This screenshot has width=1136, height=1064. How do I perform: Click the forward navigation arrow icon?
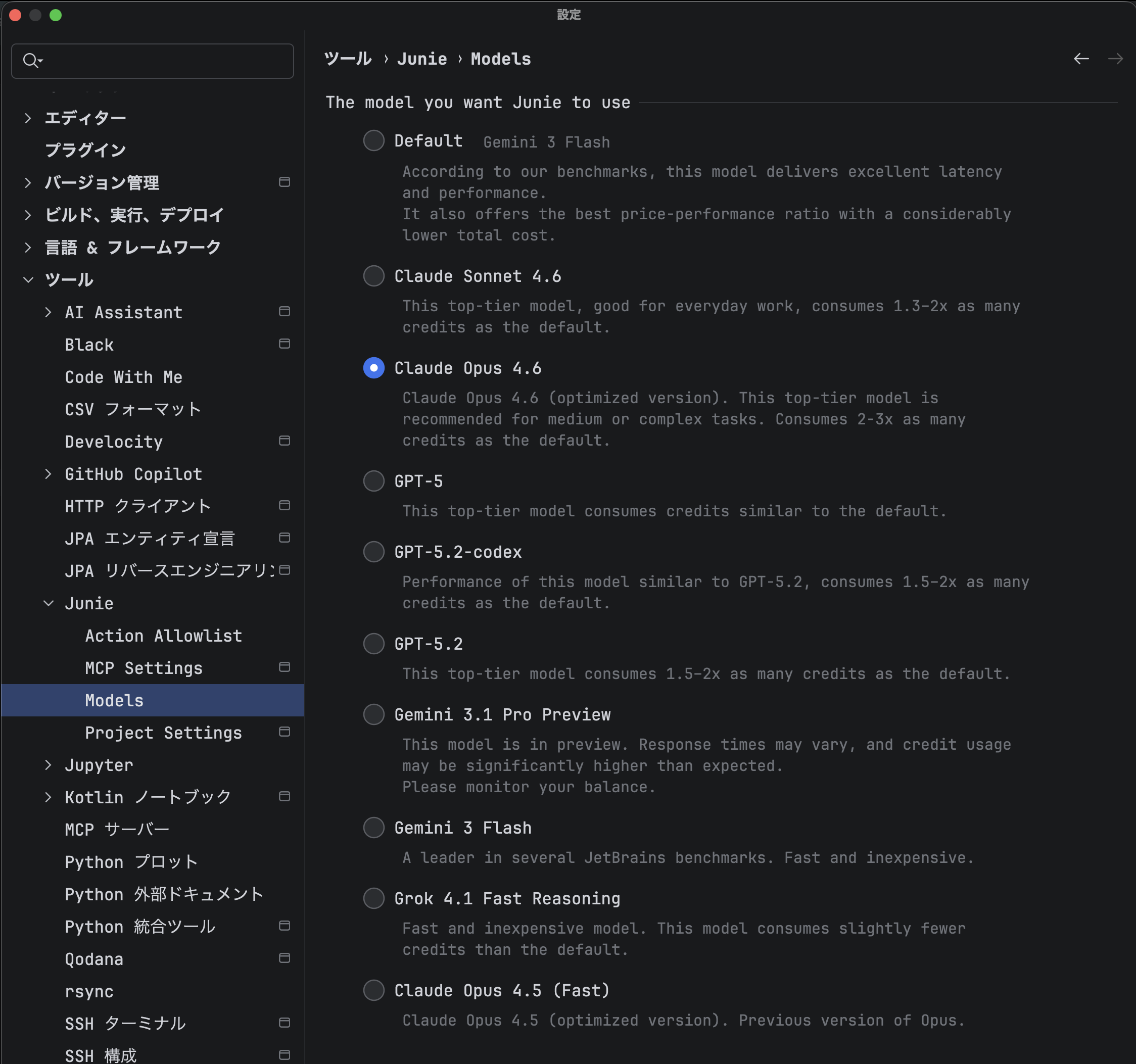[1115, 59]
